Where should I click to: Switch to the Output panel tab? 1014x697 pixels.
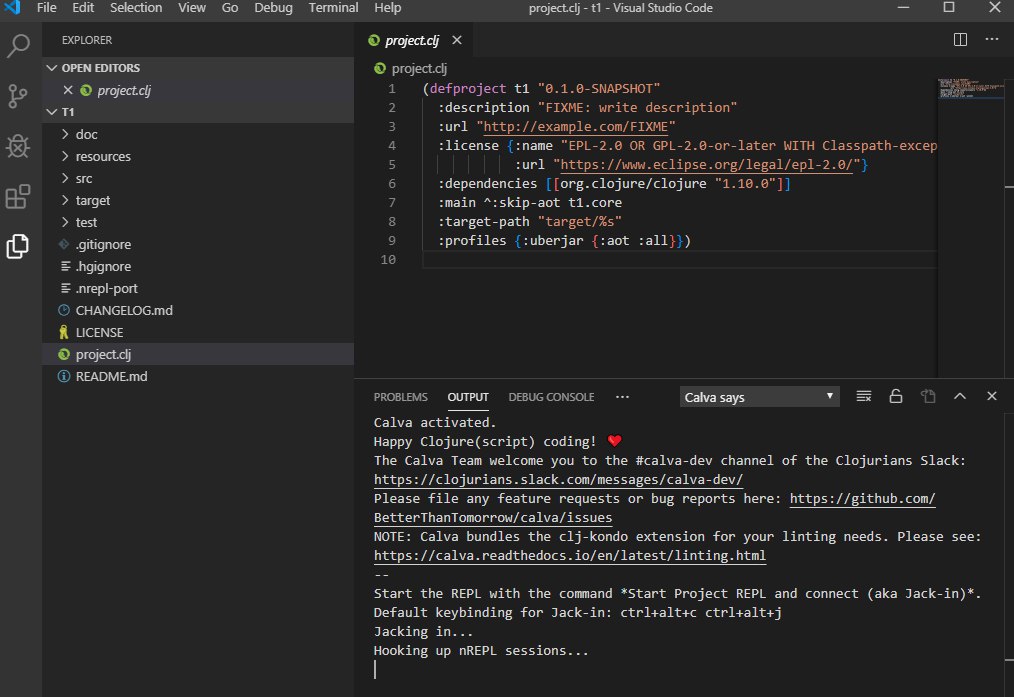click(x=468, y=397)
